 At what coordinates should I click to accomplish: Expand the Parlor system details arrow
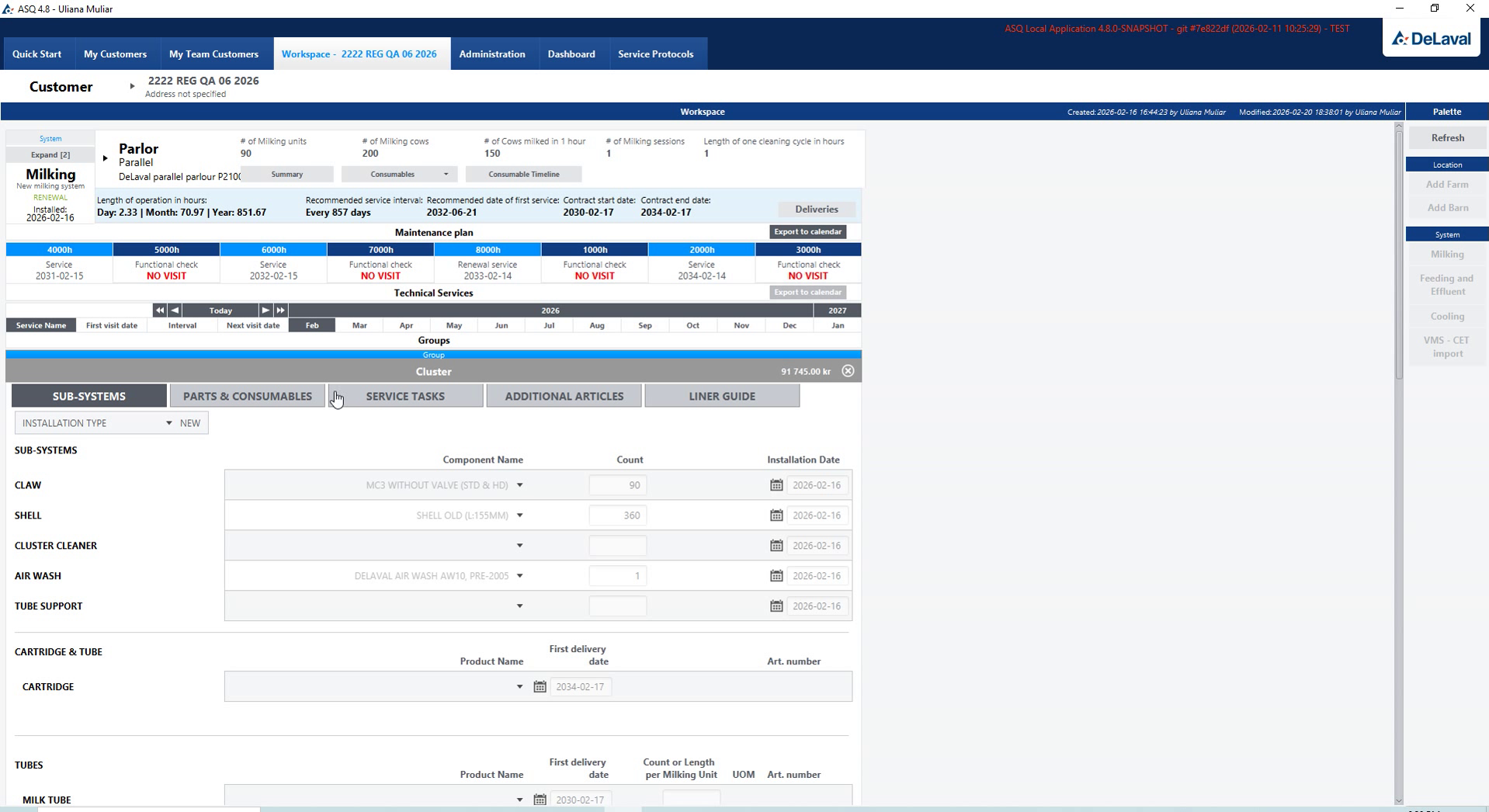(x=105, y=158)
